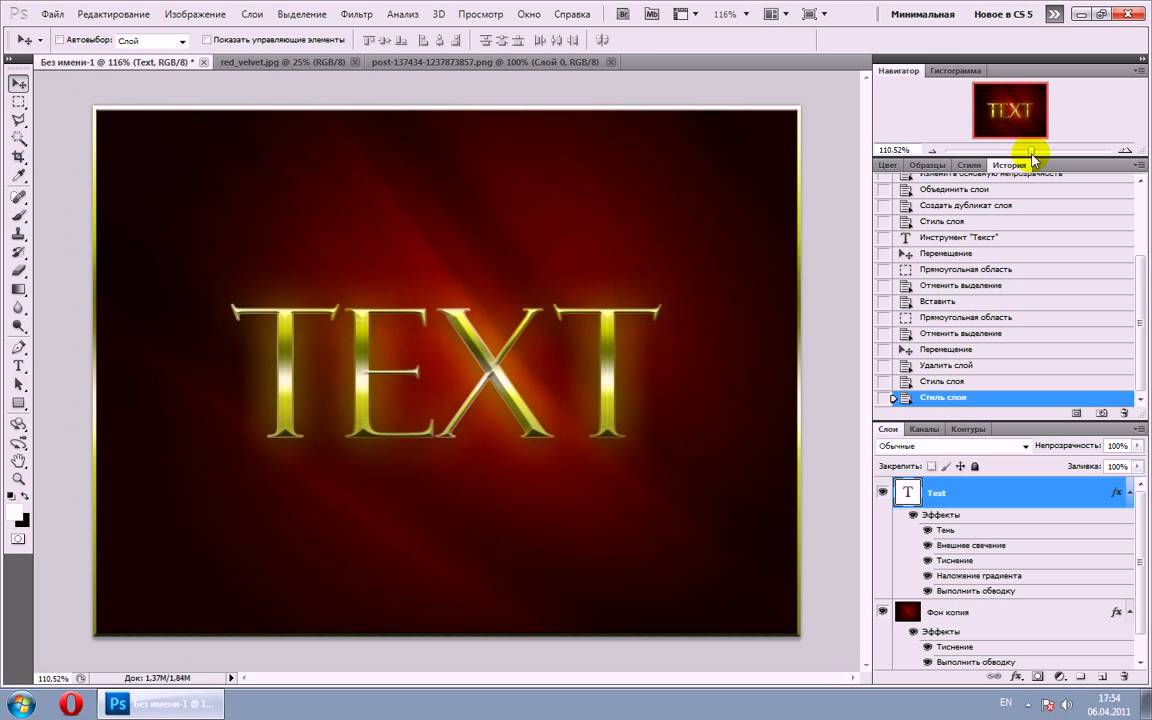Click the Navigator preview thumbnail
1152x720 pixels.
point(1010,110)
